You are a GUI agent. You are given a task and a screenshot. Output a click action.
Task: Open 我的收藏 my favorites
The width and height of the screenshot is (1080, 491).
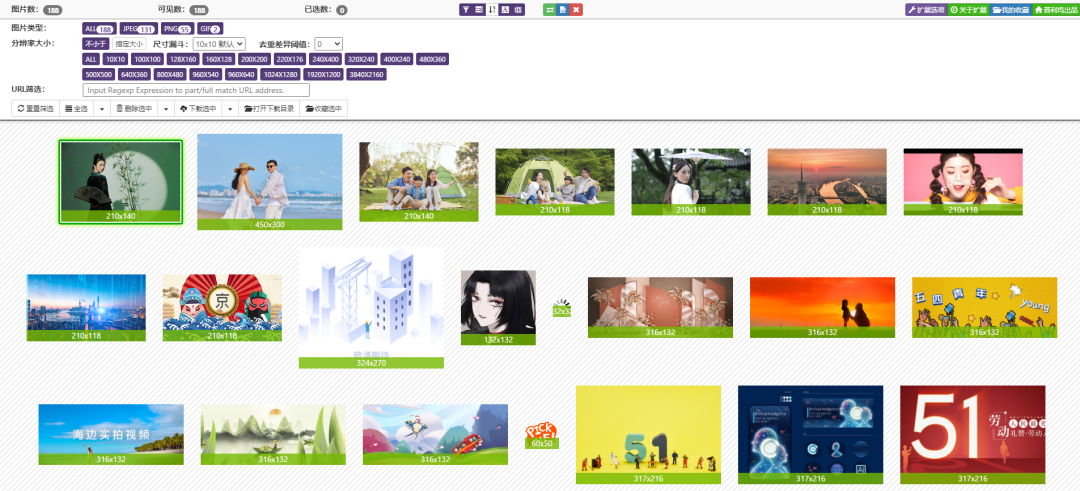click(x=1010, y=10)
